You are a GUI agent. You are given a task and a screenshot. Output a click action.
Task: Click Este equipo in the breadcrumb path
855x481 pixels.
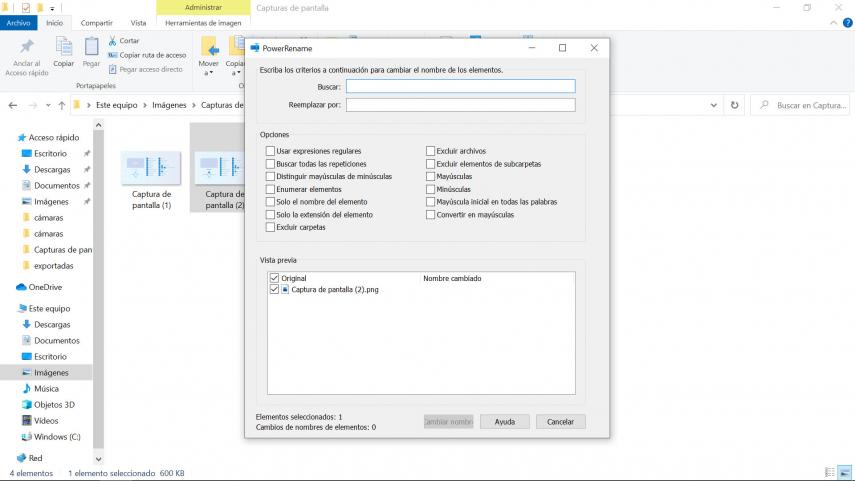(x=117, y=105)
